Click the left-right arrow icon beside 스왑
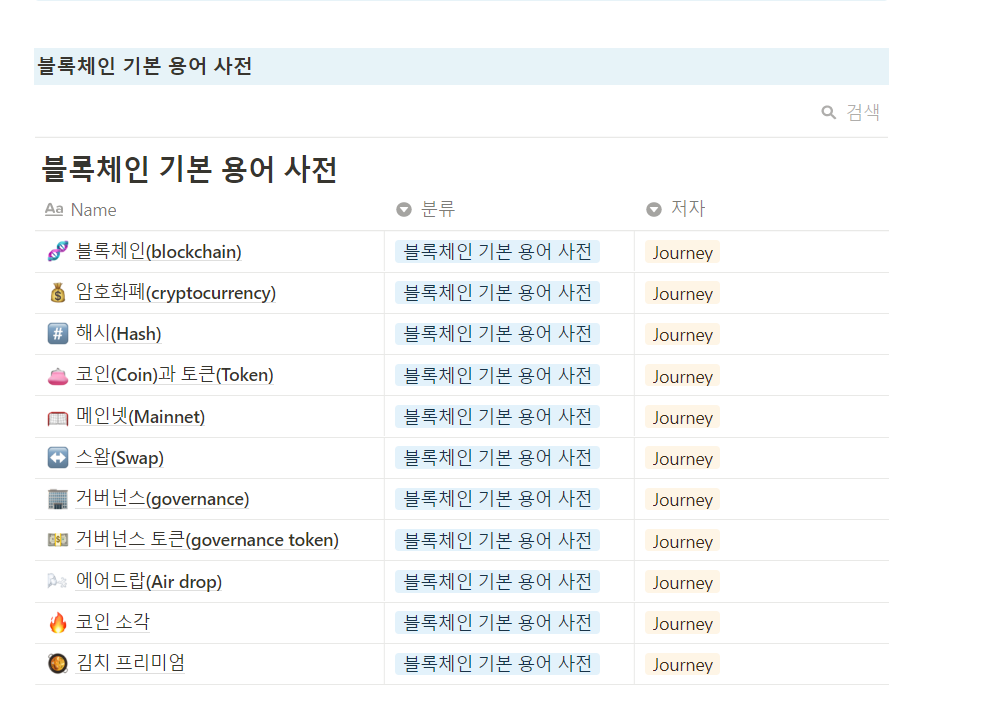The height and width of the screenshot is (721, 996). pyautogui.click(x=58, y=457)
